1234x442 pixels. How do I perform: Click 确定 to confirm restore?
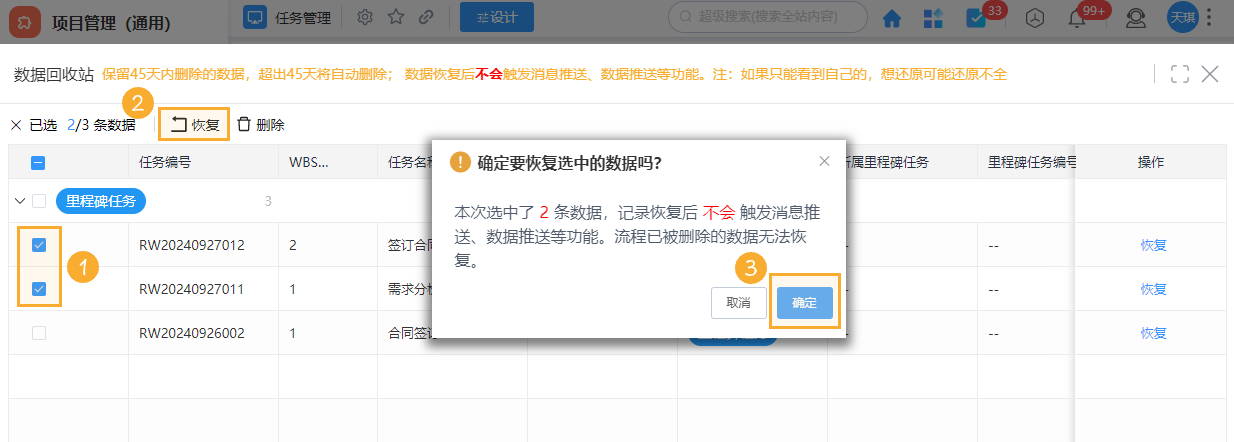[x=804, y=302]
